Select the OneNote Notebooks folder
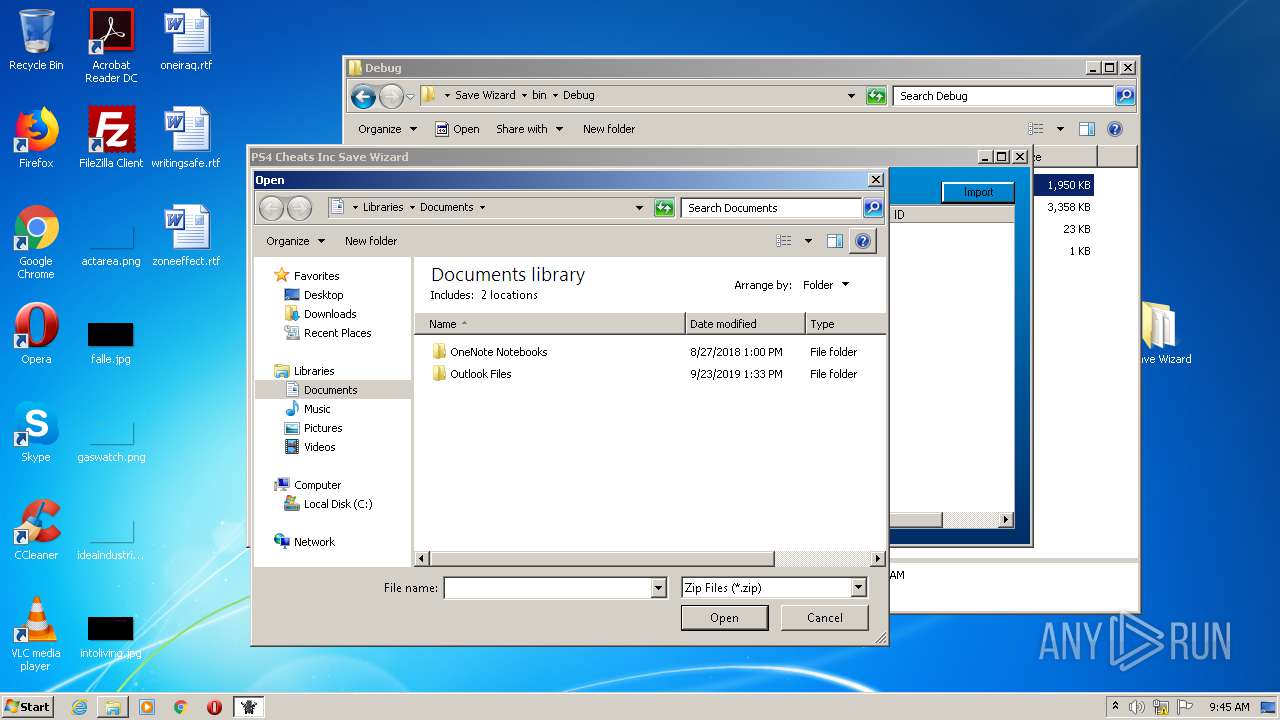This screenshot has width=1280, height=720. pyautogui.click(x=498, y=352)
